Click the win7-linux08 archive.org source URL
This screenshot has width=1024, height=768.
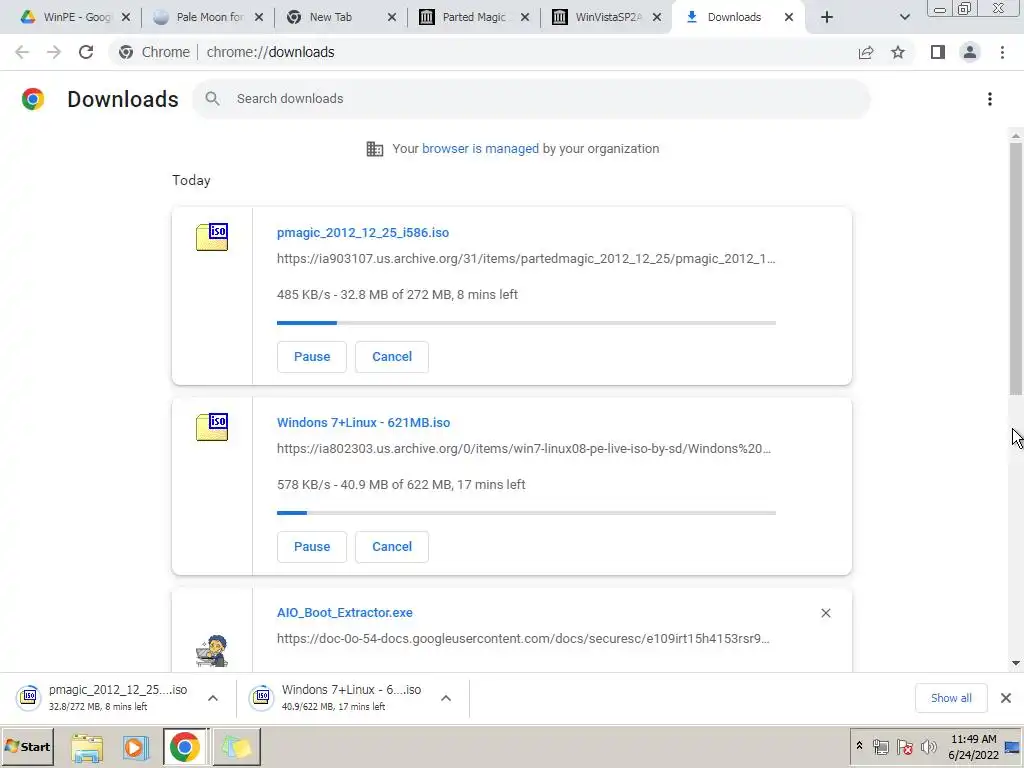point(524,449)
